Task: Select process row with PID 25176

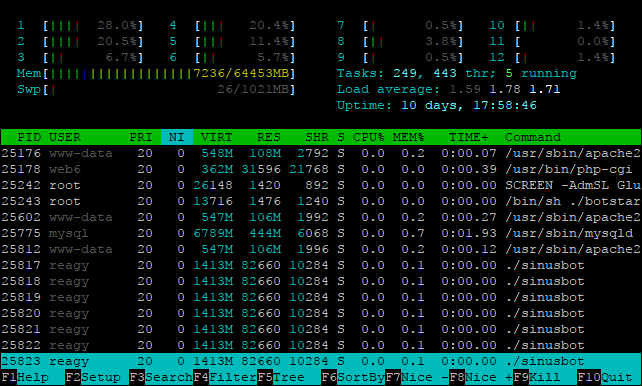Action: point(321,153)
